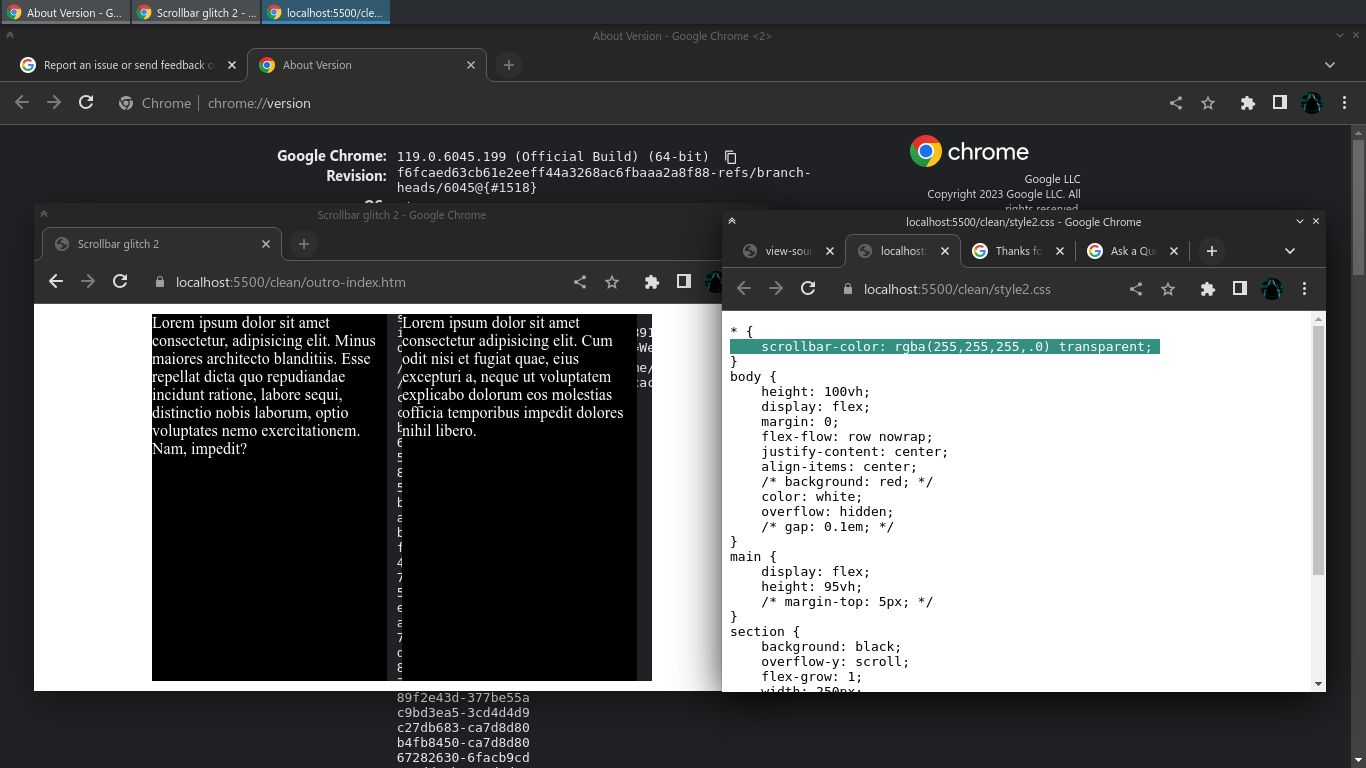This screenshot has height=768, width=1366.
Task: Share the outro-index.htm page
Action: click(x=580, y=282)
